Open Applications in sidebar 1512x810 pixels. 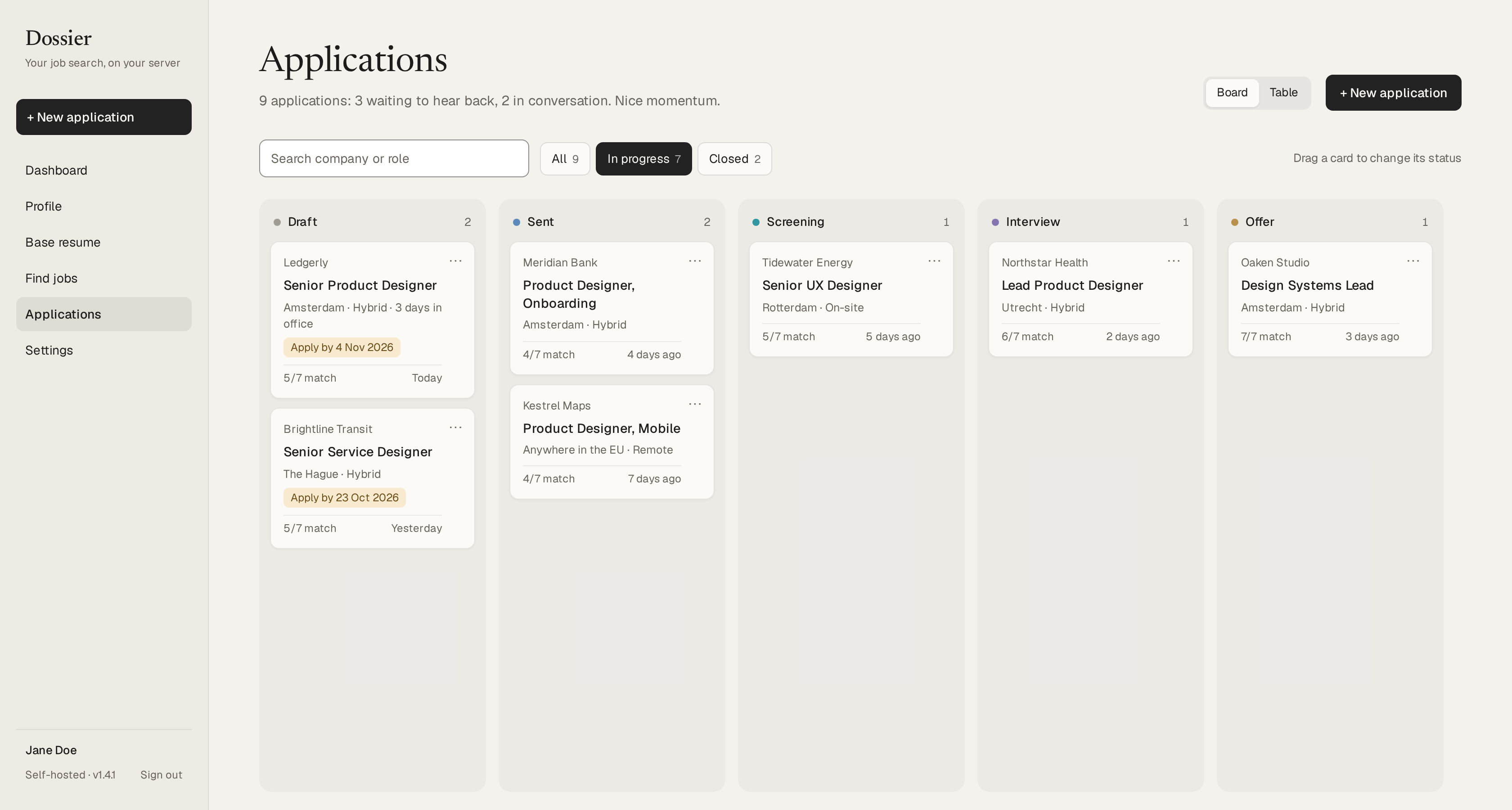click(104, 315)
